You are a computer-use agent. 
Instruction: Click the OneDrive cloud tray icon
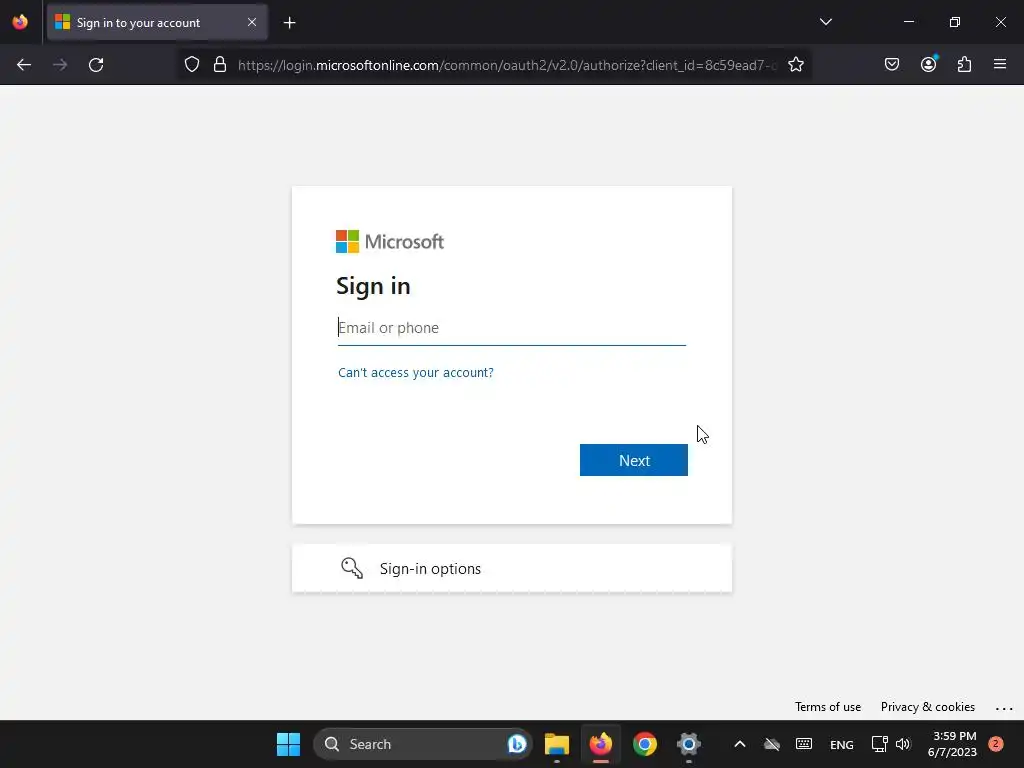[772, 744]
